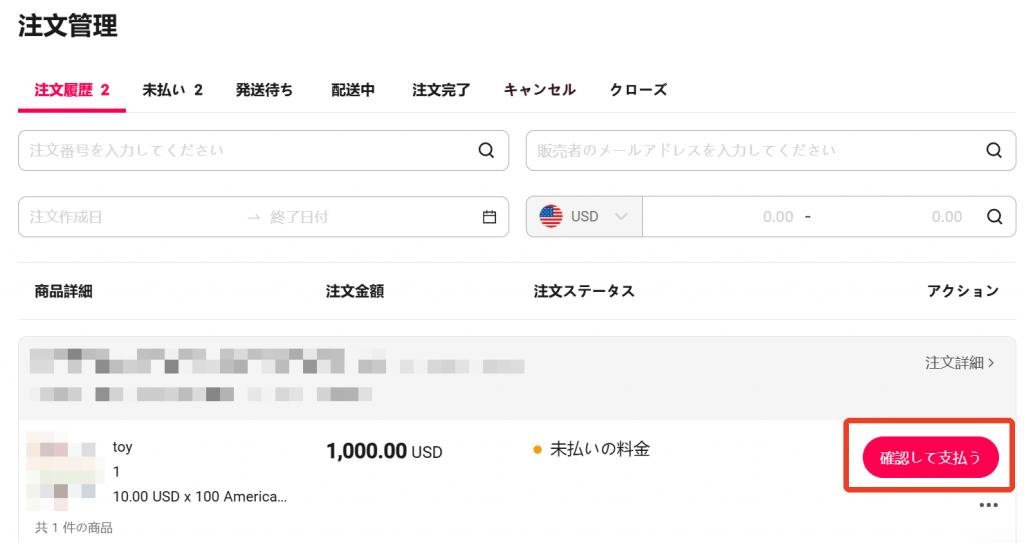This screenshot has width=1024, height=543.
Task: Focus the order number input field
Action: [x=251, y=150]
